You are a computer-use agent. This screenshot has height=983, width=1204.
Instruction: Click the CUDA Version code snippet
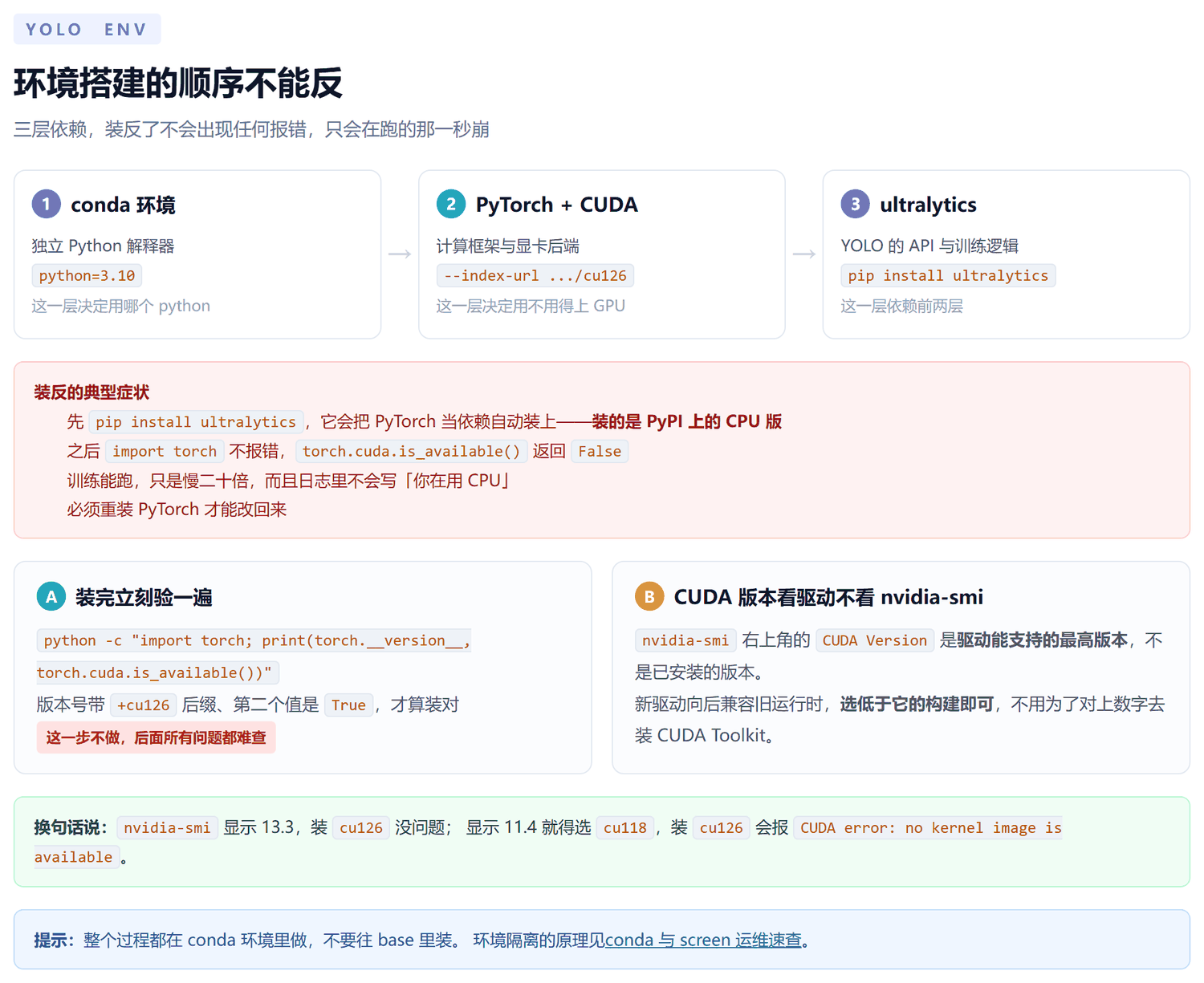(875, 640)
